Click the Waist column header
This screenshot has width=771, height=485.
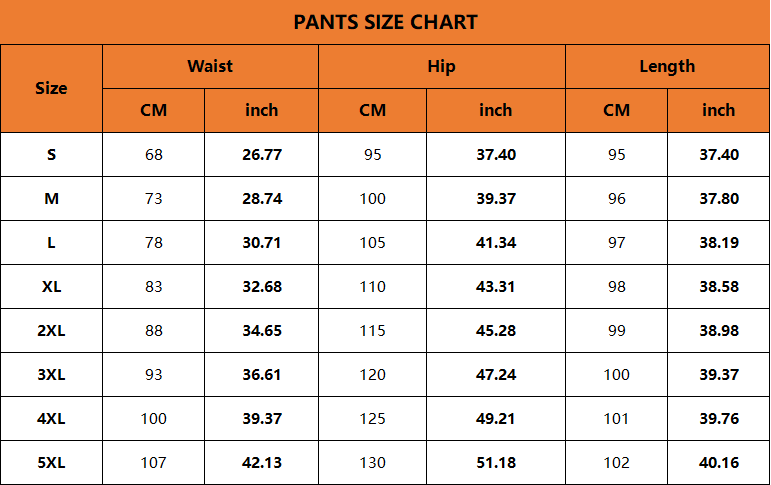[210, 66]
